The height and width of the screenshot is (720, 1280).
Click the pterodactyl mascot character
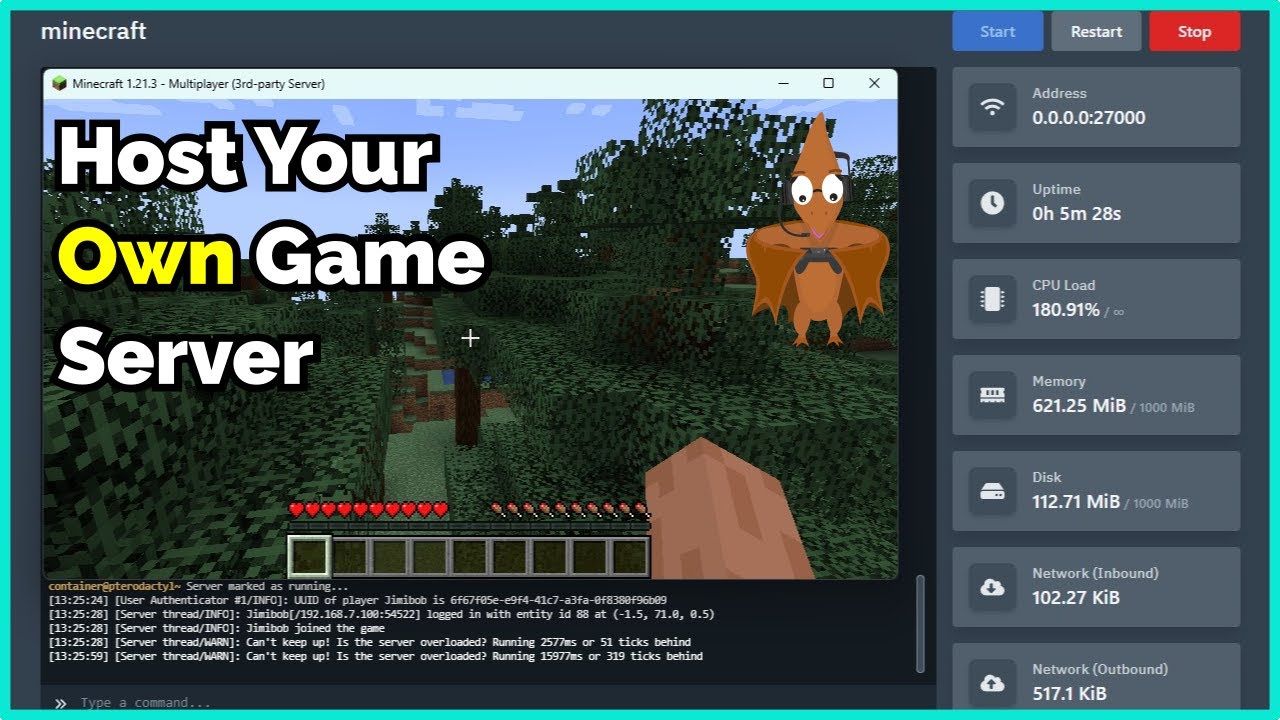818,229
